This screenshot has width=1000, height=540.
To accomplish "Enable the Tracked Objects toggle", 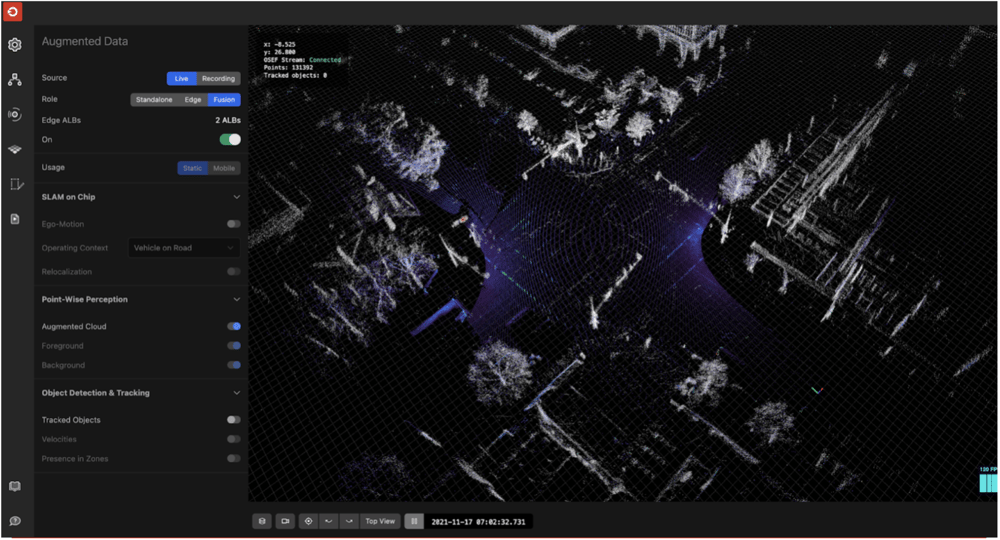I will 233,420.
